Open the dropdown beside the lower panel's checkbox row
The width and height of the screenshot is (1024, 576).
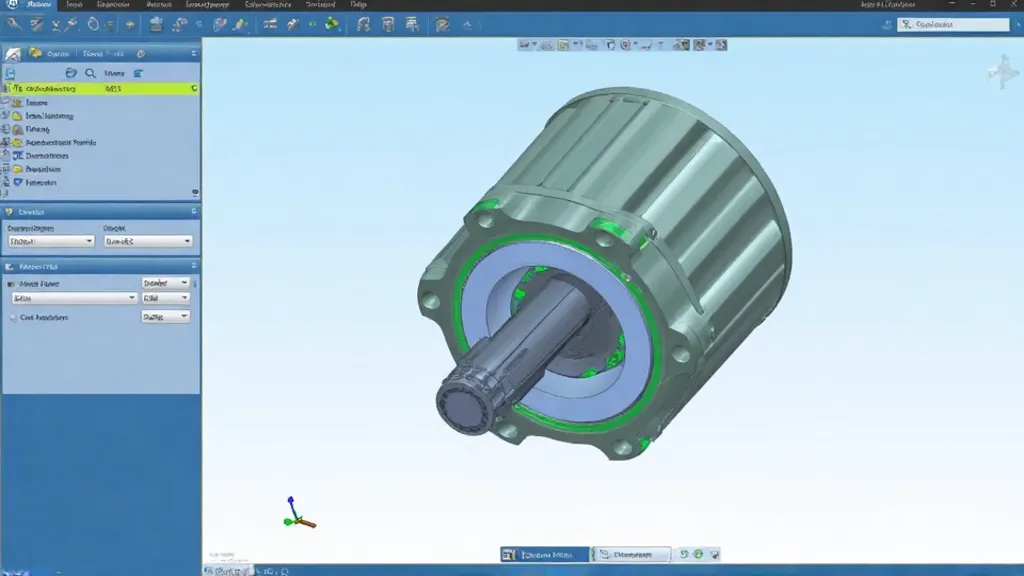pos(165,283)
